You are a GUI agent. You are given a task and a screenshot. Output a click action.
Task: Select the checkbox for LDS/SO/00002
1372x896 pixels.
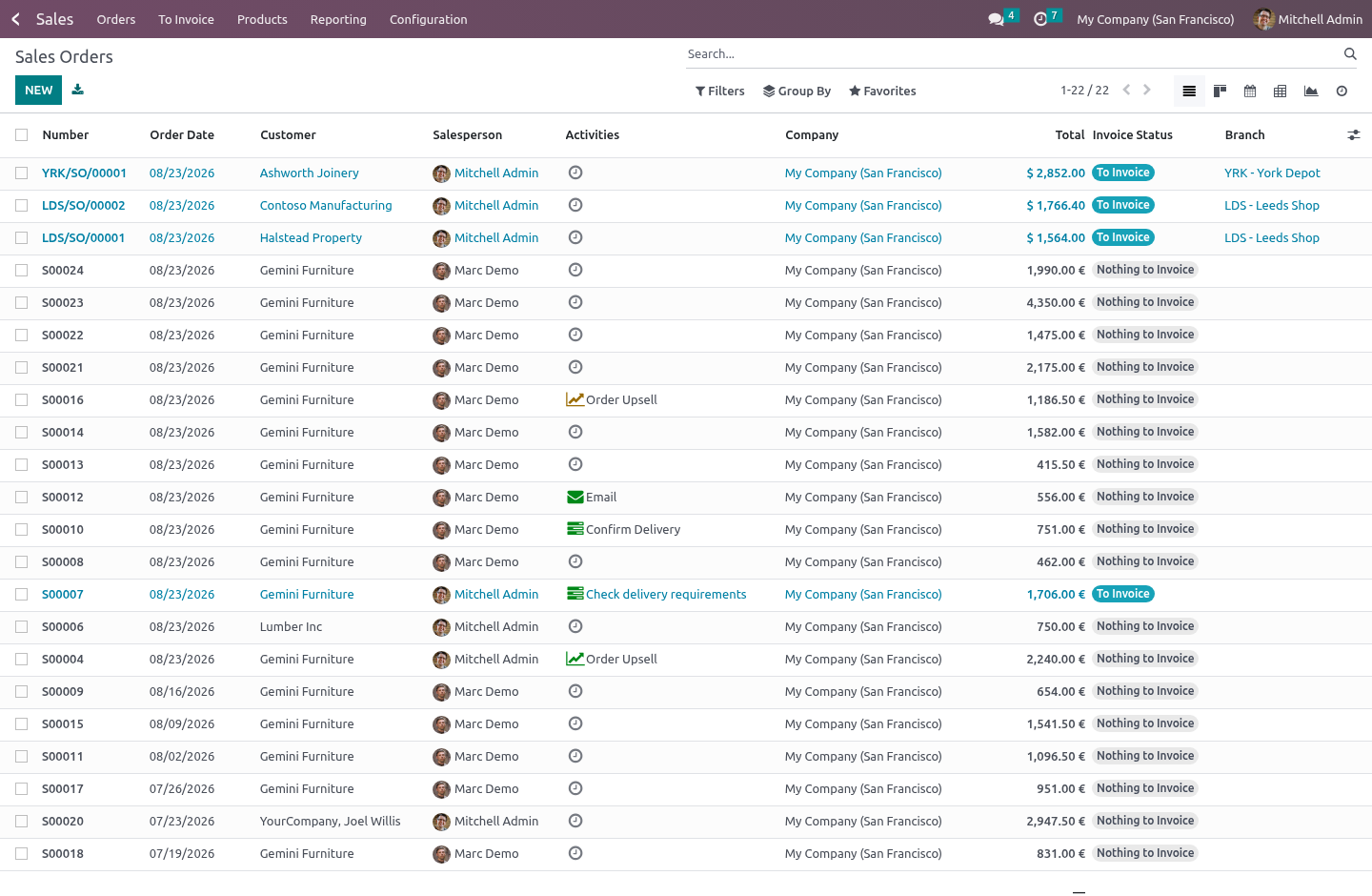coord(21,206)
